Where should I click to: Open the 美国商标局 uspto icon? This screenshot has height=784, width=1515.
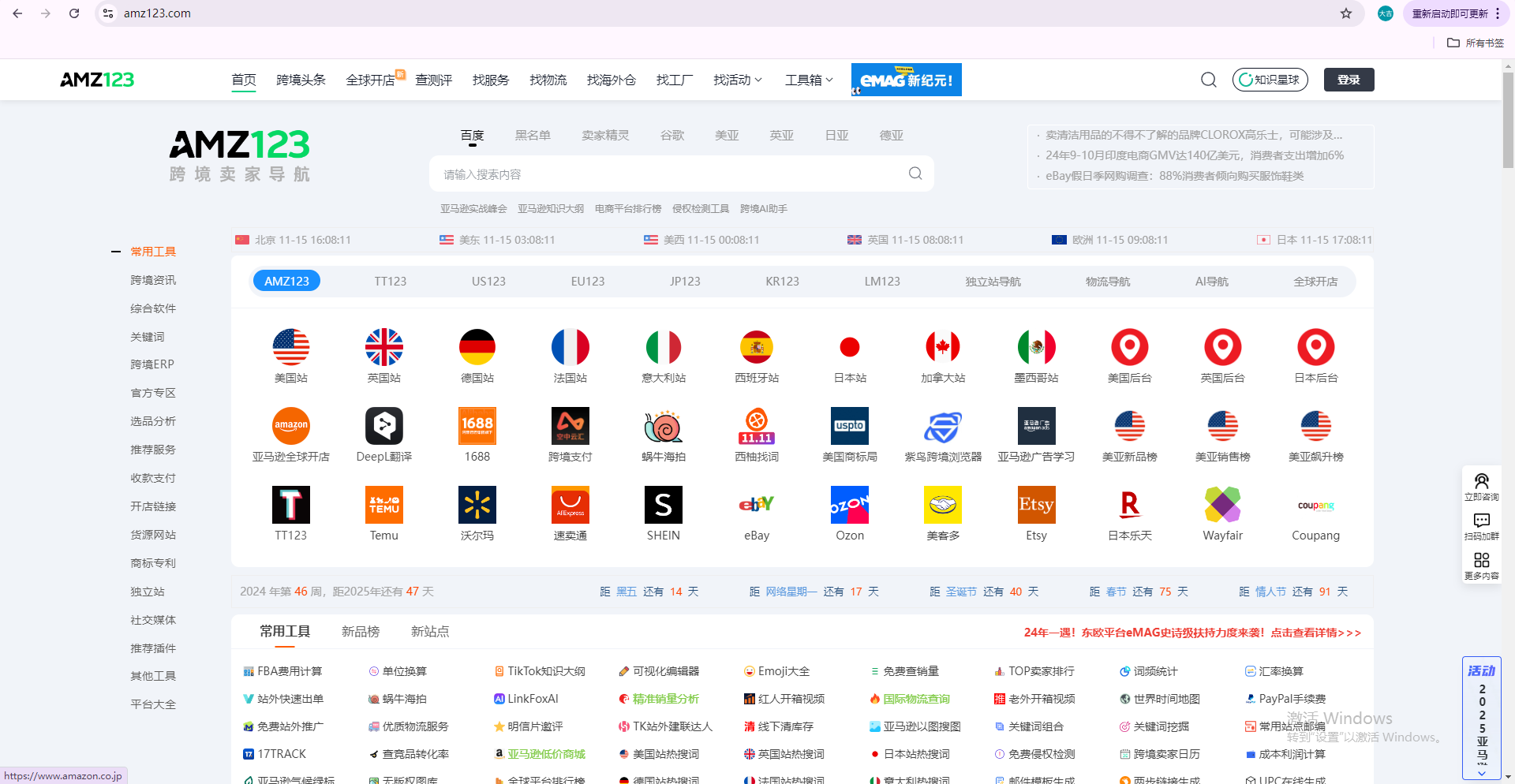[x=850, y=426]
